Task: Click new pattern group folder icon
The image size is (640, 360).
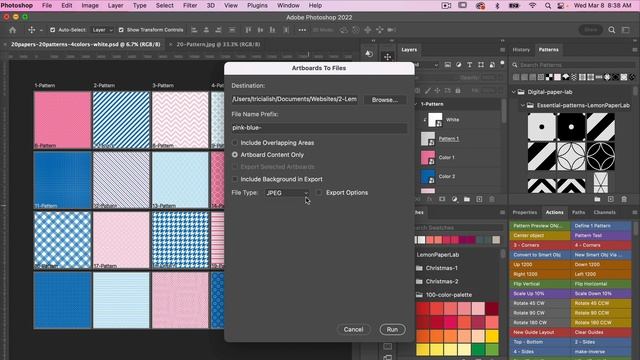Action: pyautogui.click(x=597, y=199)
